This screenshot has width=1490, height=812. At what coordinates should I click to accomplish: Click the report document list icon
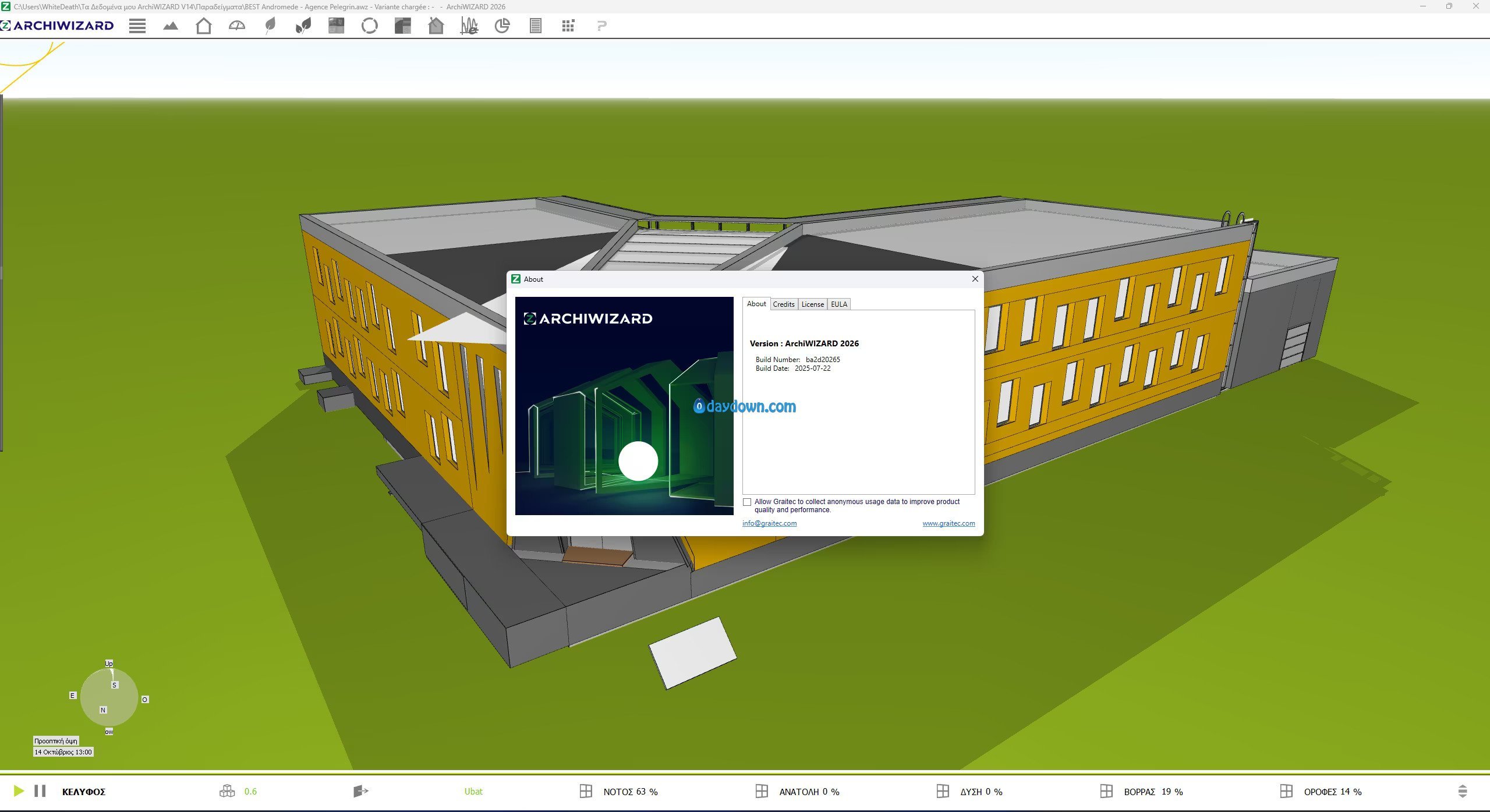click(x=536, y=26)
